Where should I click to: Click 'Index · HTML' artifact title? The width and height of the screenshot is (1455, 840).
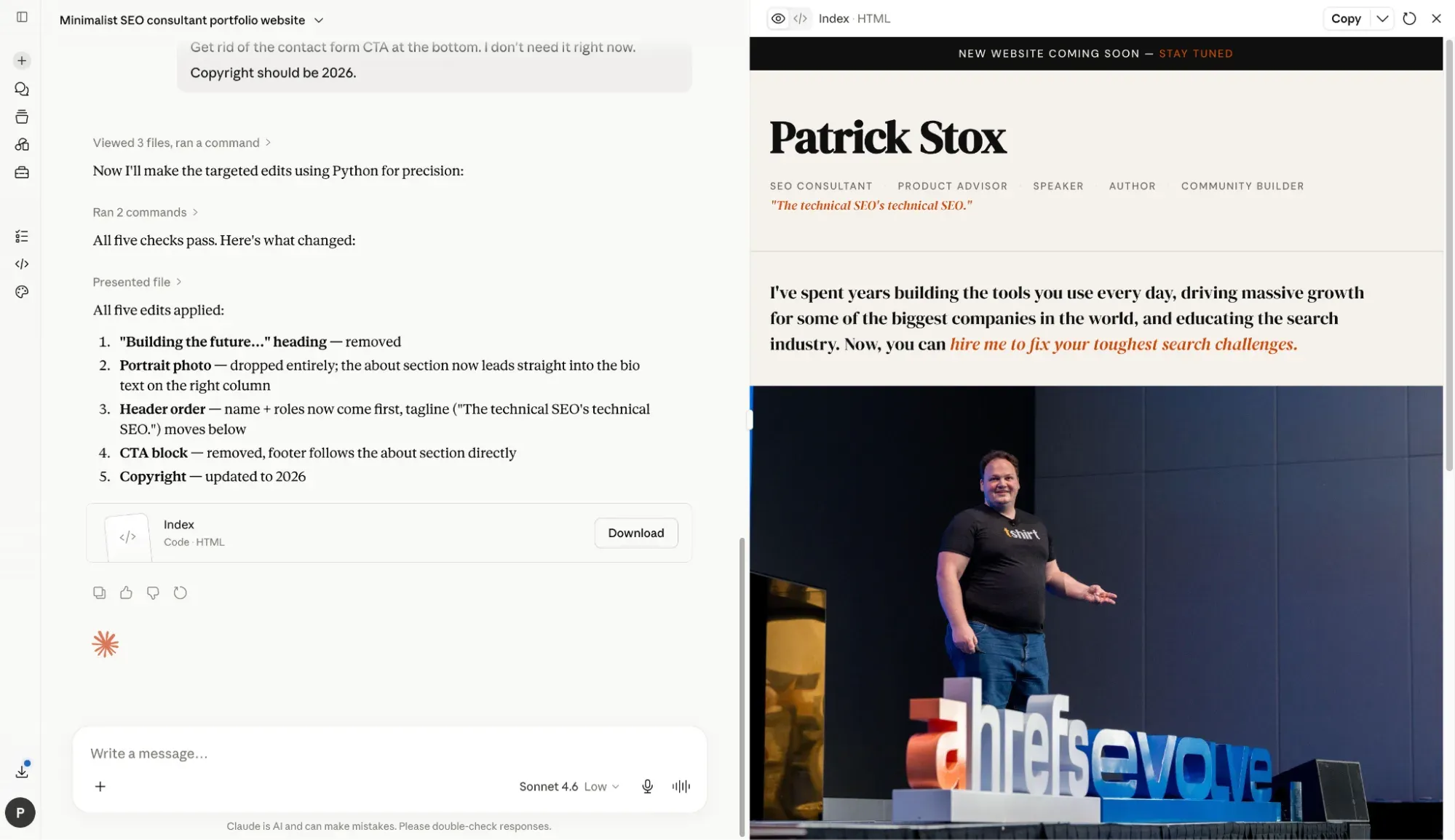[854, 18]
